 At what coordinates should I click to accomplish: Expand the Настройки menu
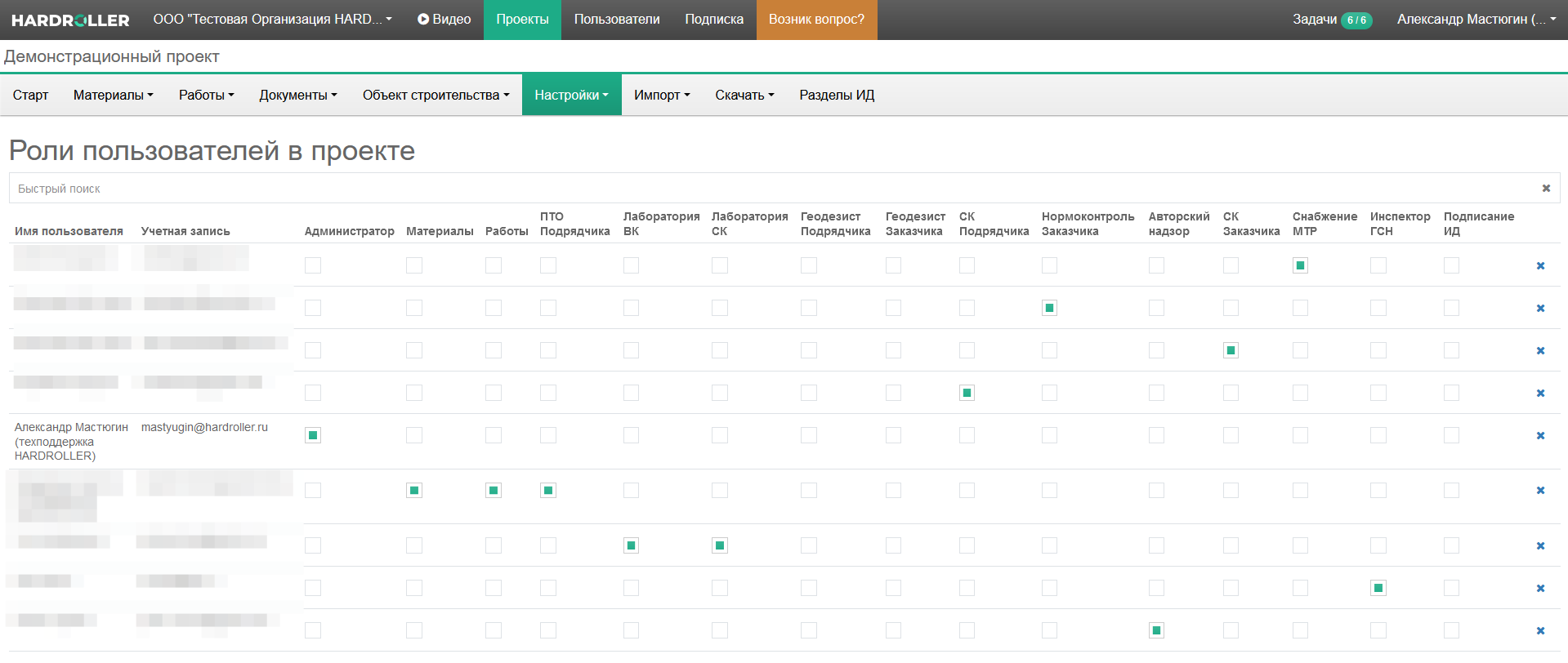pos(572,95)
